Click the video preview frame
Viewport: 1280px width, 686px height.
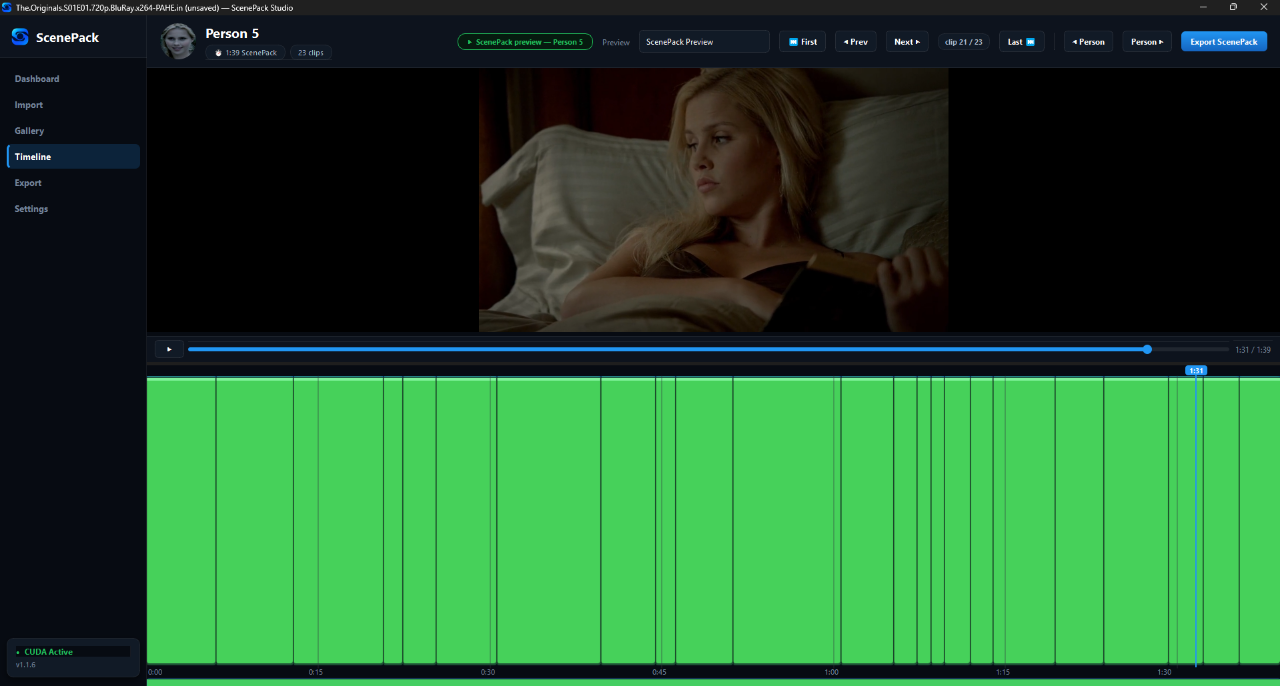[714, 200]
